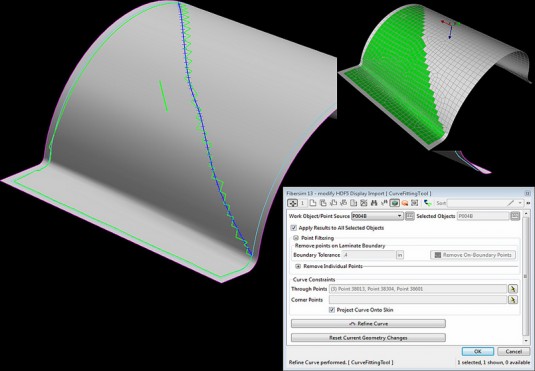This screenshot has height=371, width=535.
Task: Click Reset Current Geometry Changes button
Action: [368, 338]
